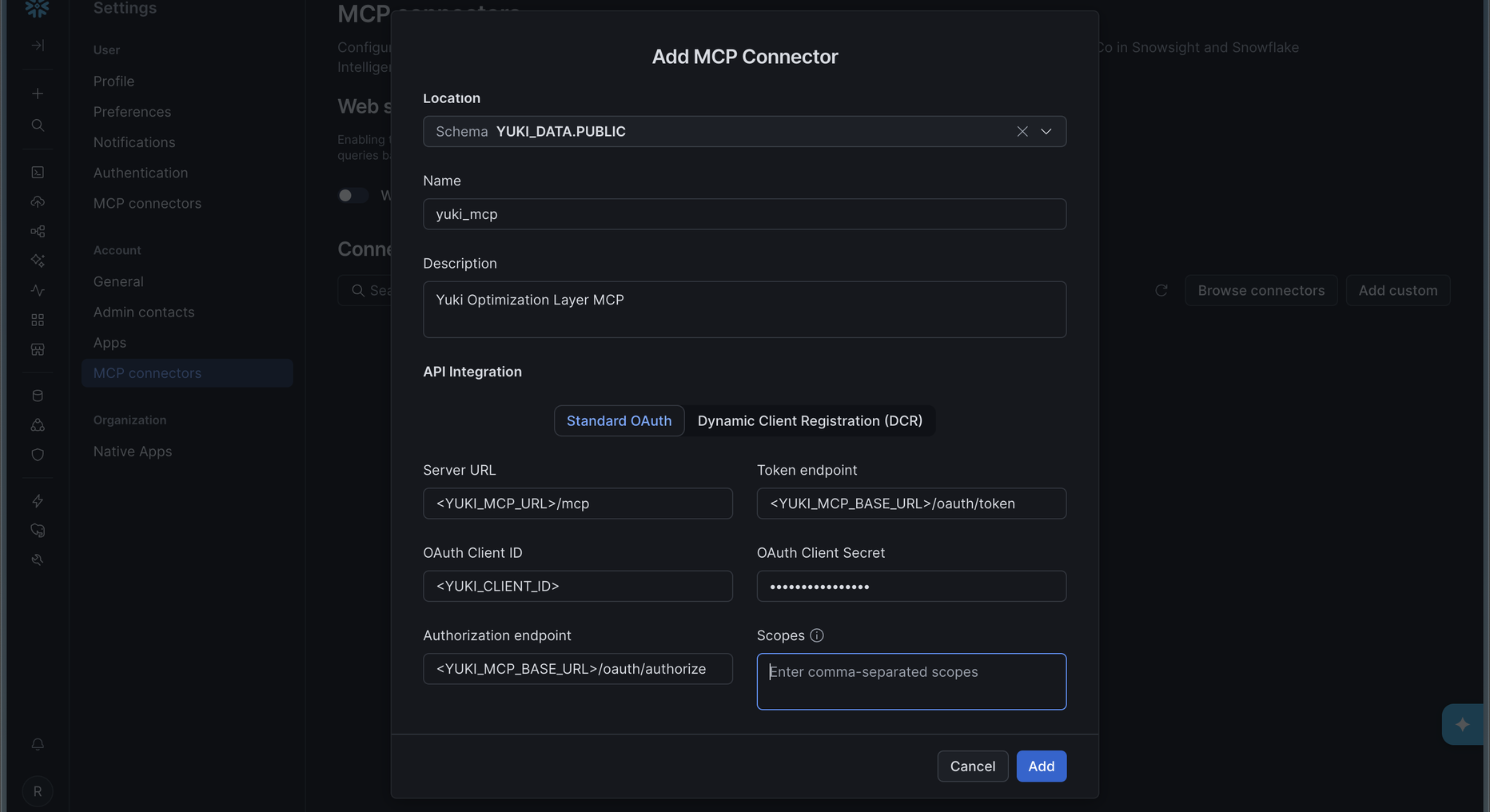This screenshot has width=1490, height=812.
Task: Open the user avatar R menu
Action: click(x=38, y=791)
